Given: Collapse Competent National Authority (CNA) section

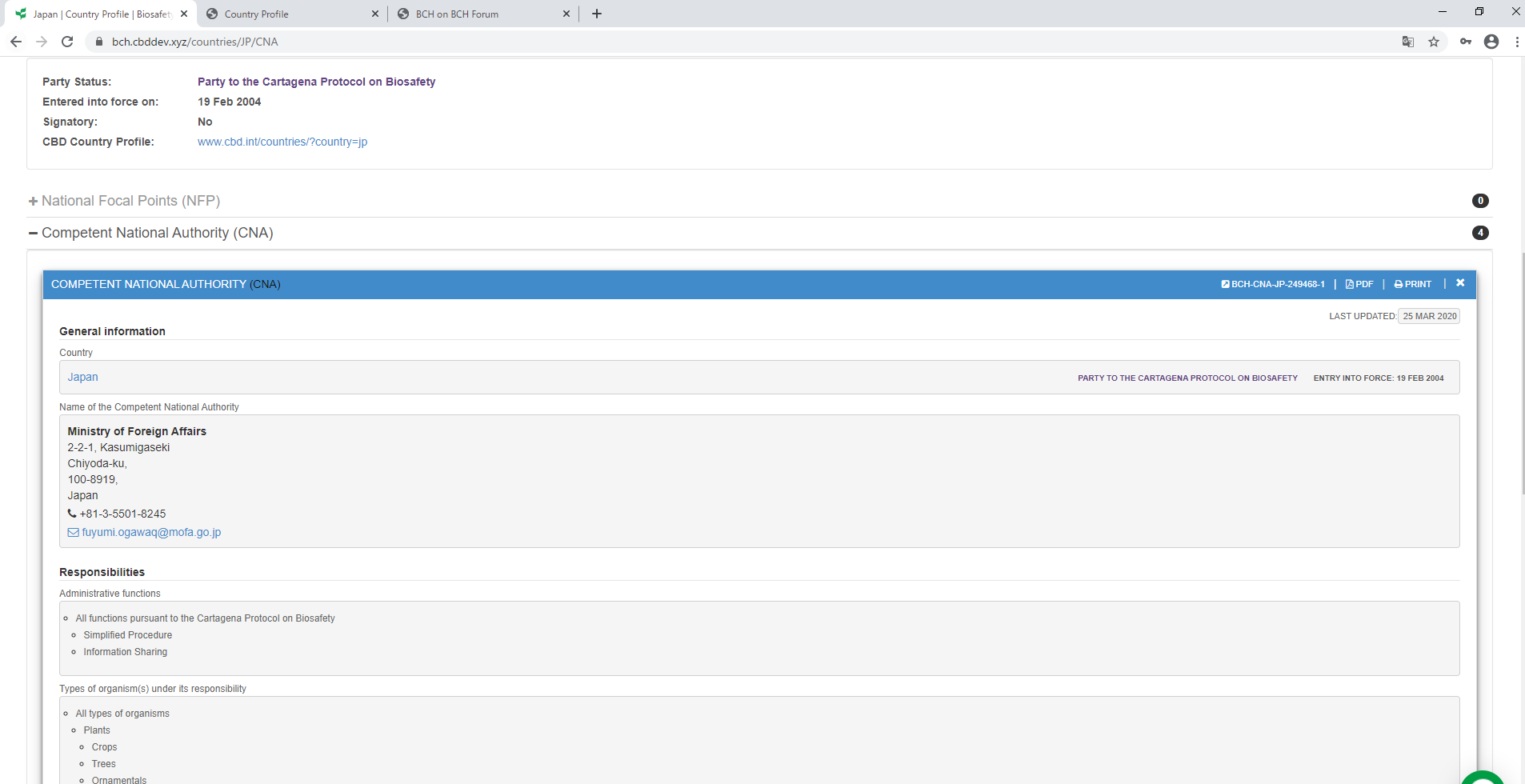Looking at the screenshot, I should click(x=157, y=233).
